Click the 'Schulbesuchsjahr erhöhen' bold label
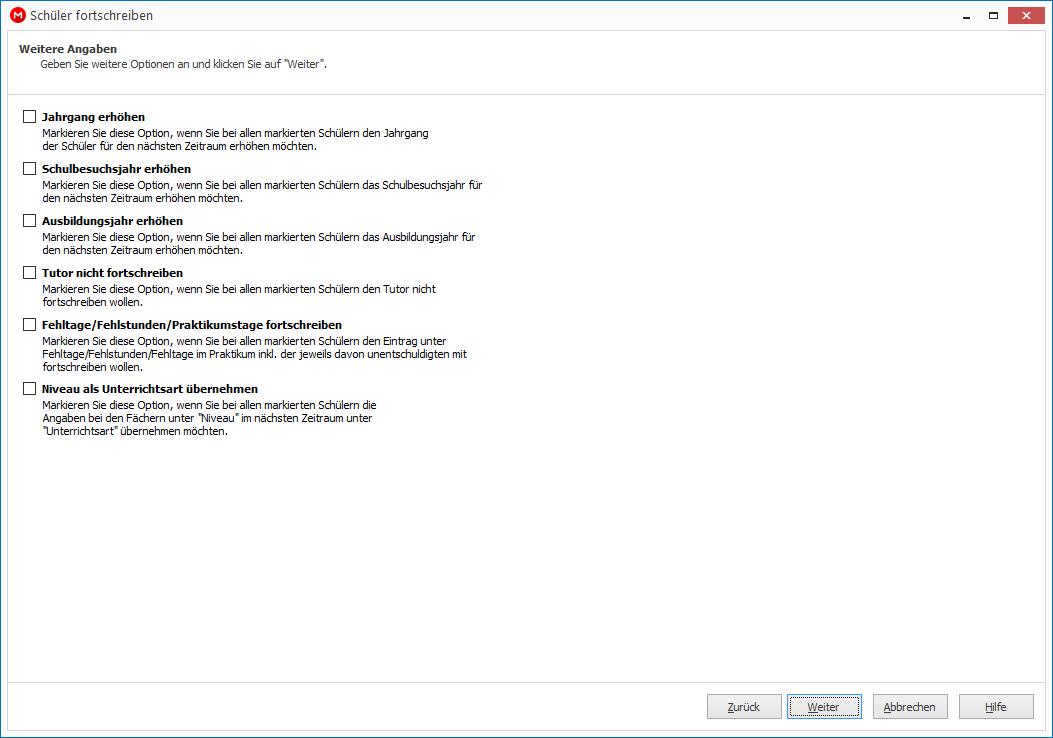 click(x=116, y=169)
